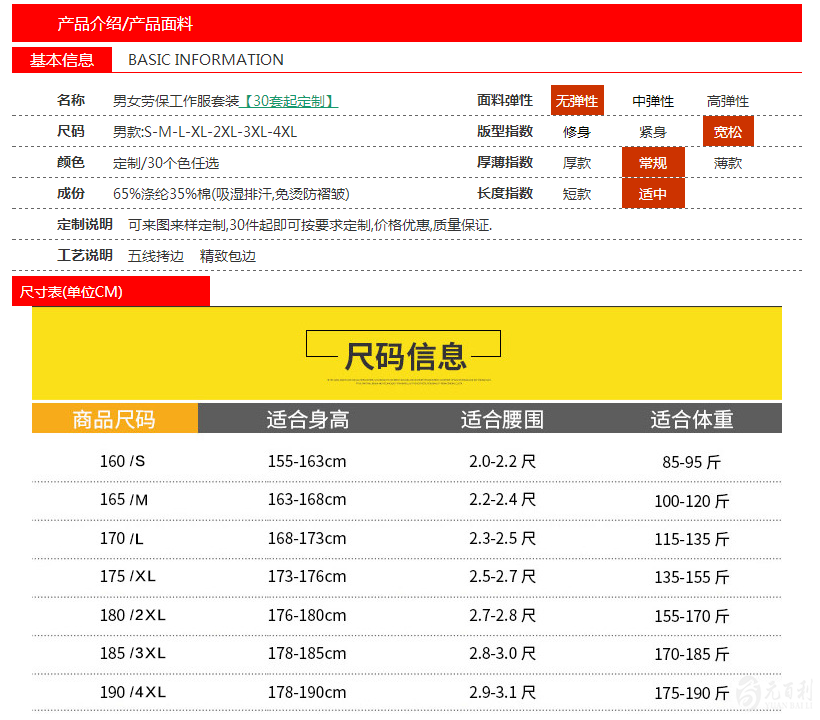
Task: Click the 商品尺码 orange column header
Action: [x=115, y=418]
